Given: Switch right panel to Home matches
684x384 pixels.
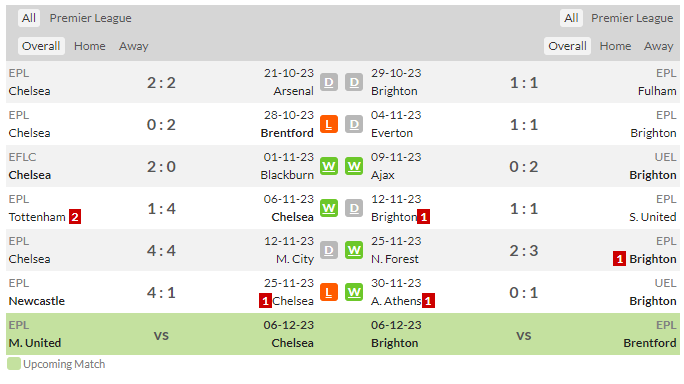Looking at the screenshot, I should 615,46.
